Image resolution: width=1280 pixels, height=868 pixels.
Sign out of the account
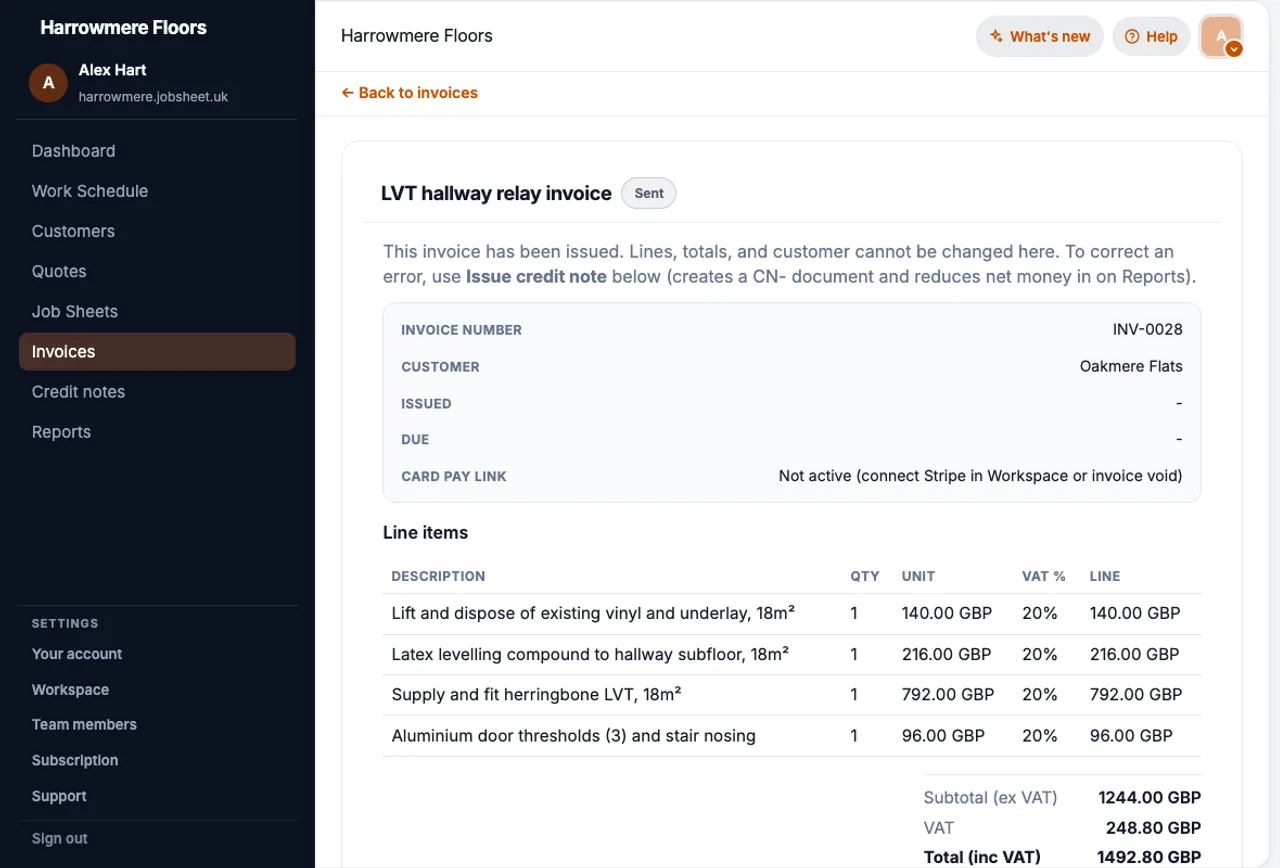pyautogui.click(x=60, y=838)
